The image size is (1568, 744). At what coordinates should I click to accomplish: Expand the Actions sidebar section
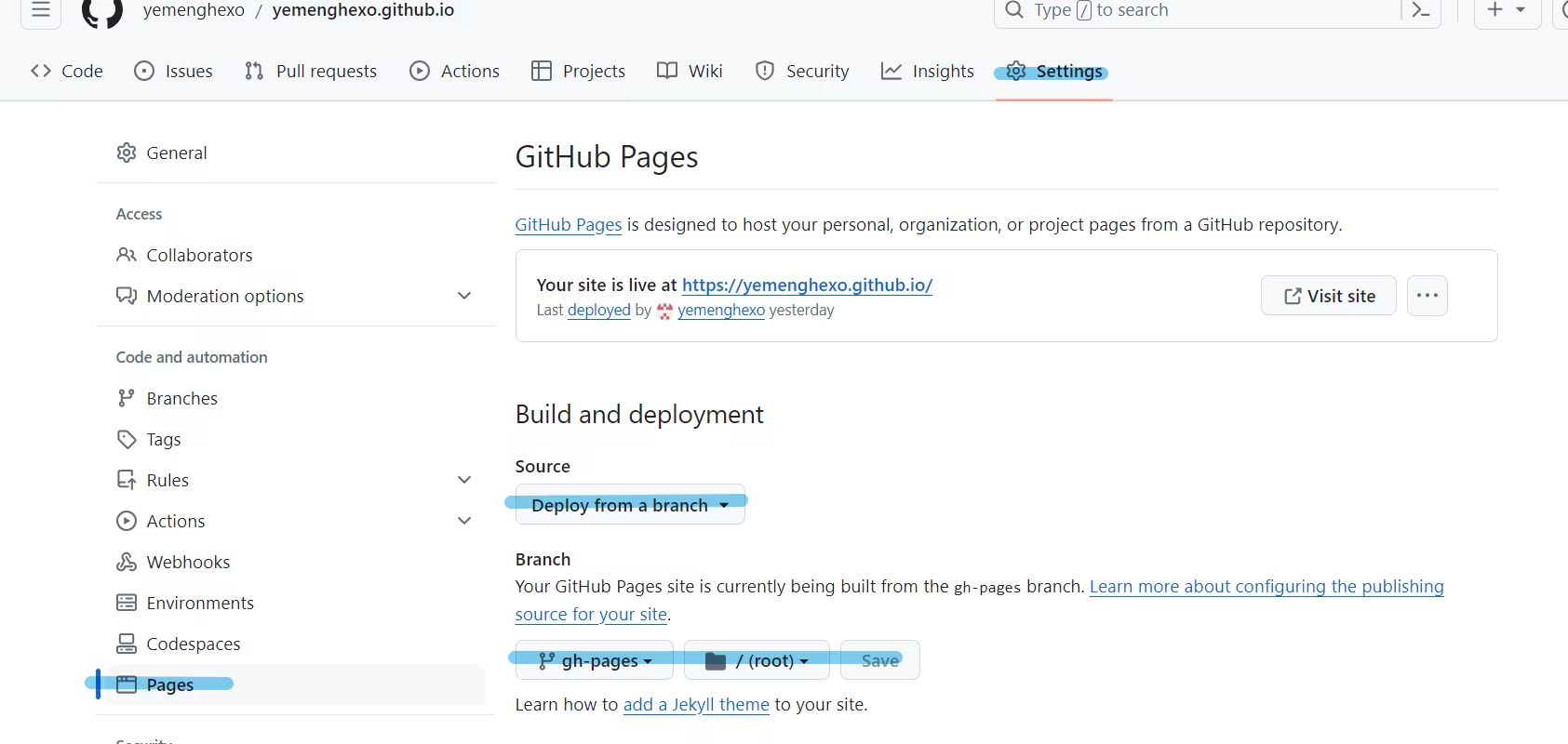click(x=464, y=521)
